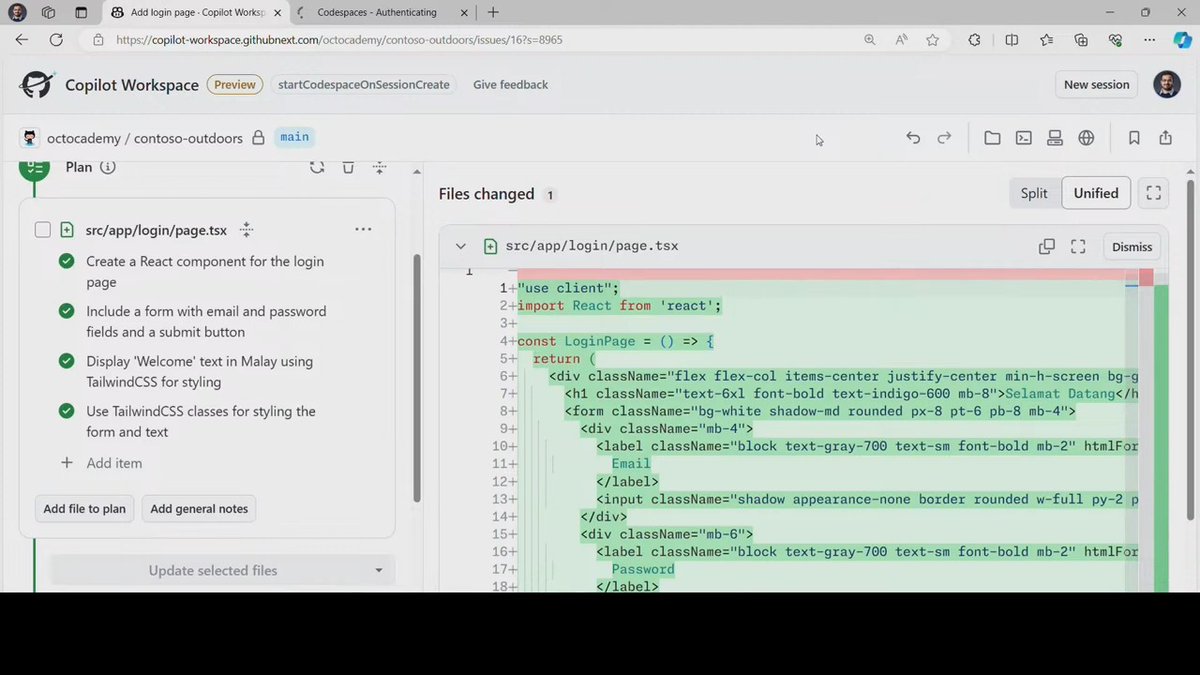
Task: Click sparkle icon beside src/app/login/page.tsx in plan
Action: (x=246, y=230)
